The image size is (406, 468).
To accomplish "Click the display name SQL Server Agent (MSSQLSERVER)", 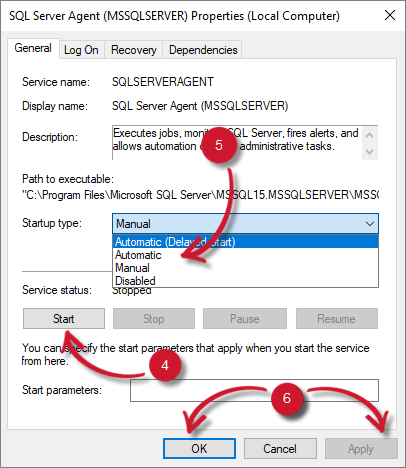I will pos(200,106).
